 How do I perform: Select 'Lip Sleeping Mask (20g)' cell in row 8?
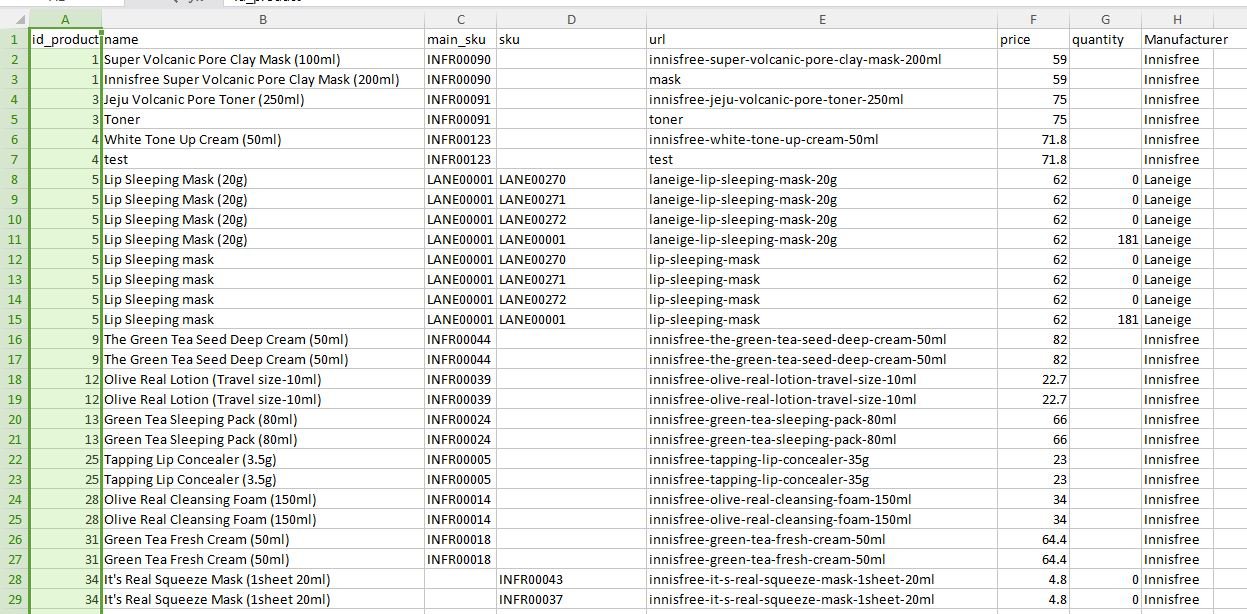pyautogui.click(x=263, y=179)
